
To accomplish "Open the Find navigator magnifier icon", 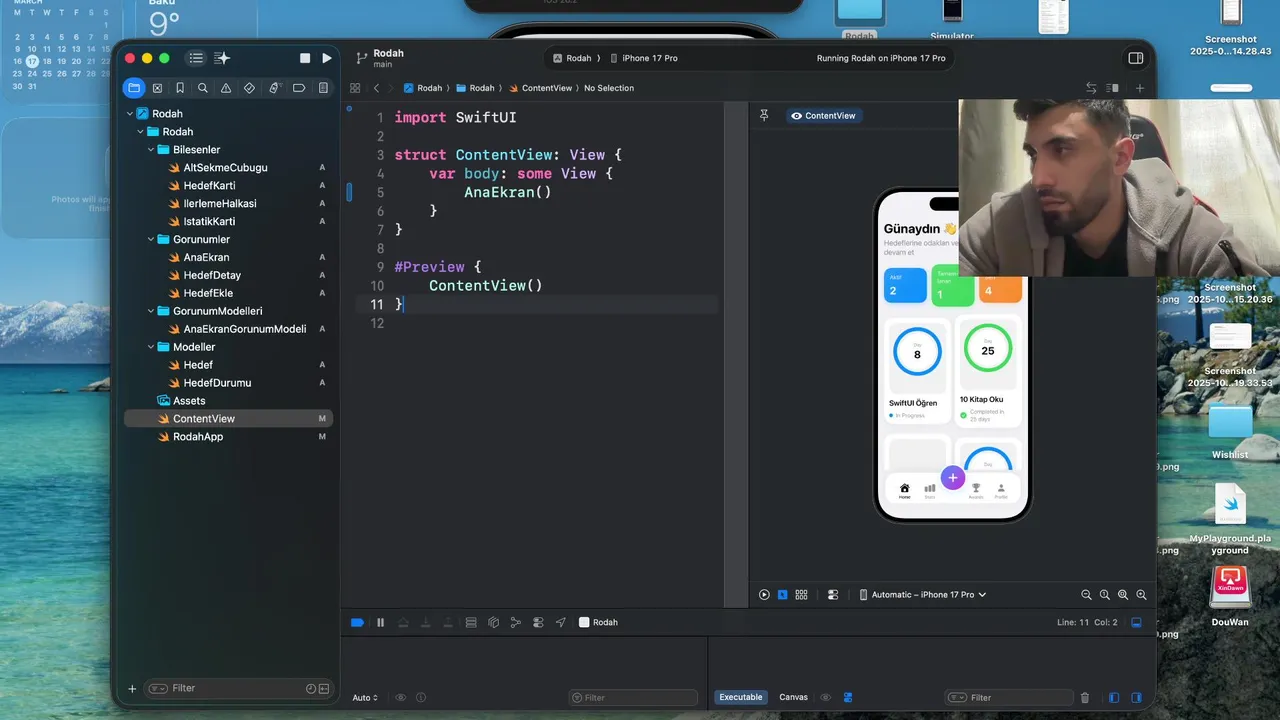I will point(203,88).
